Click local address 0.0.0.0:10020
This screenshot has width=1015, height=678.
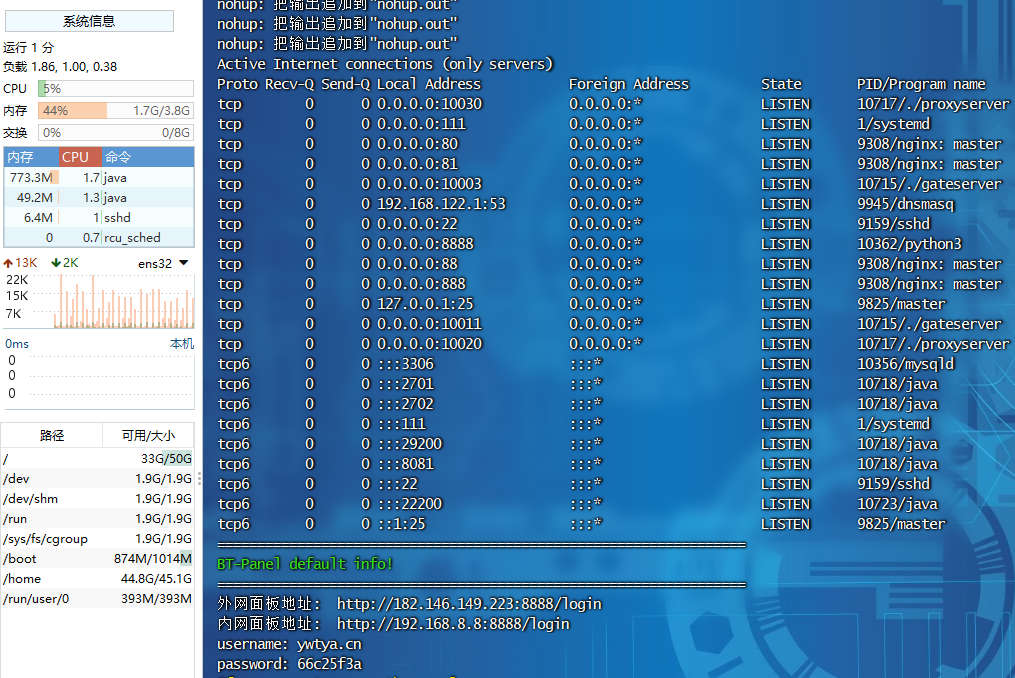coord(430,344)
